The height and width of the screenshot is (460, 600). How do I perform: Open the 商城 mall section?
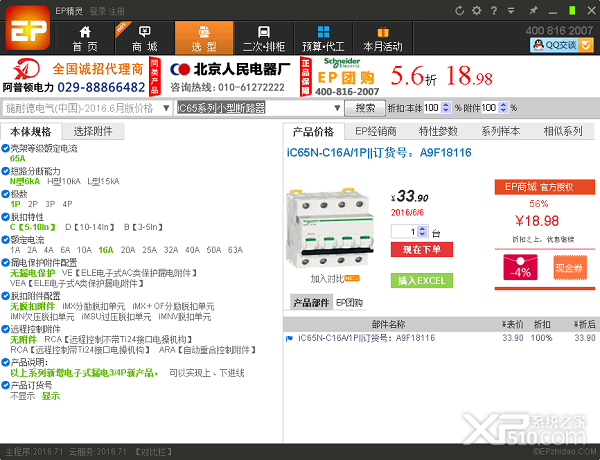tap(145, 38)
